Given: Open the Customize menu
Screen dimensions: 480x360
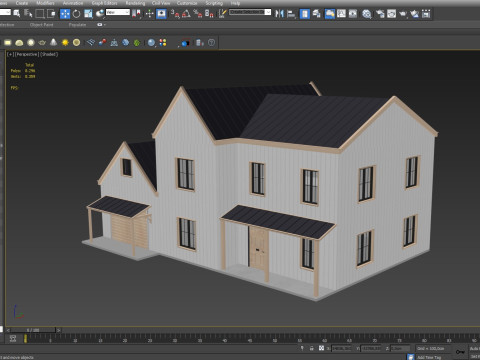Looking at the screenshot, I should tap(187, 3).
